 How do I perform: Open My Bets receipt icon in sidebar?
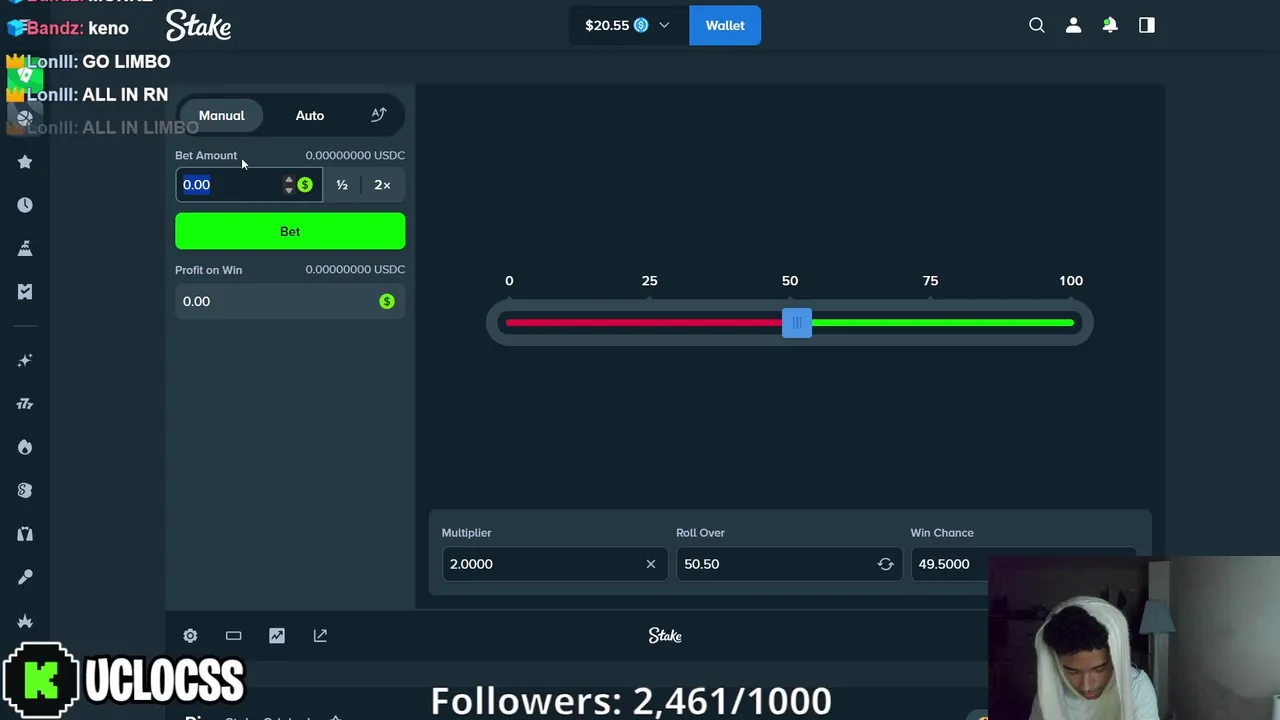pyautogui.click(x=25, y=291)
